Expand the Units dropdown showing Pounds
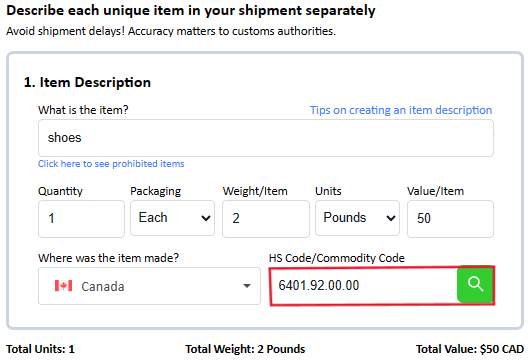Image resolution: width=532 pixels, height=364 pixels. [357, 218]
